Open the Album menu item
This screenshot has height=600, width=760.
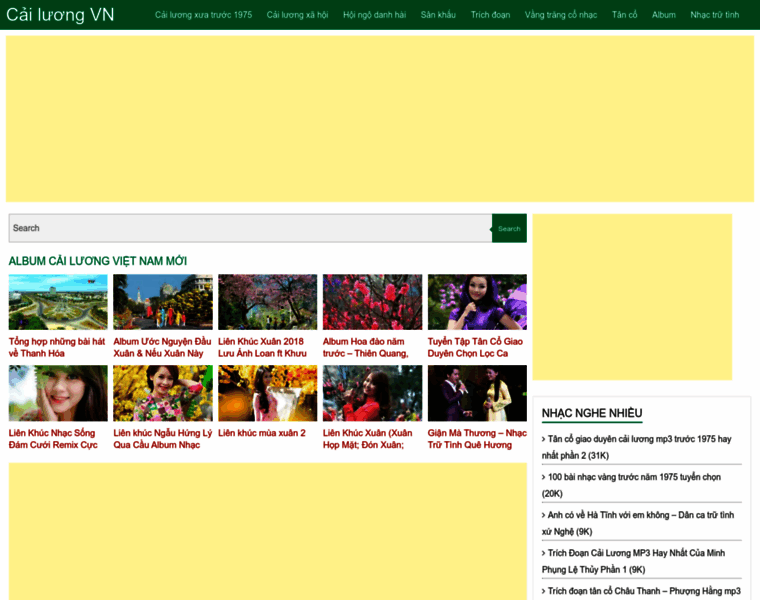[664, 15]
